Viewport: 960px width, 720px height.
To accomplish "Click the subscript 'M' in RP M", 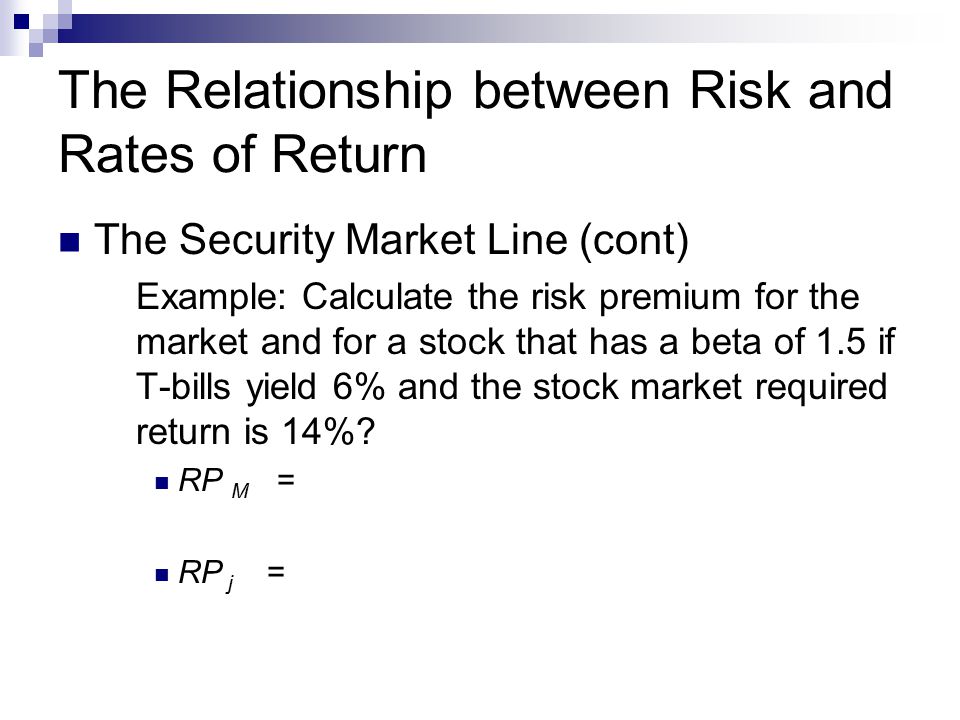I will click(x=240, y=491).
